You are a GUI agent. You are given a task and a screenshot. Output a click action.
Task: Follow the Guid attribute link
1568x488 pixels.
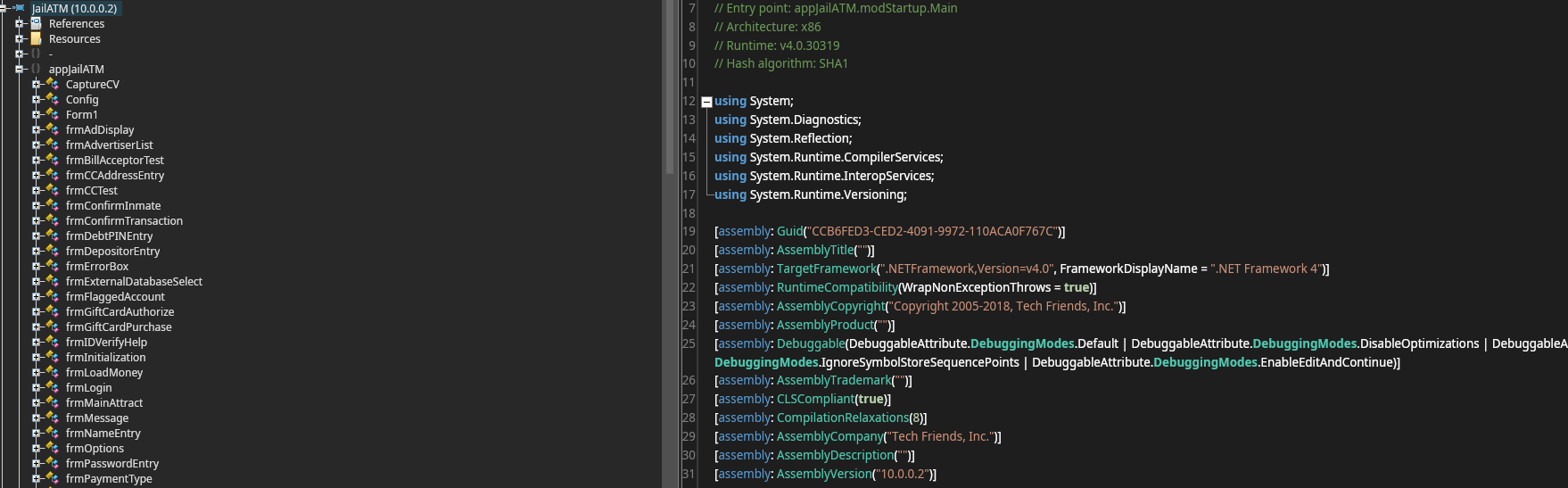pyautogui.click(x=789, y=231)
